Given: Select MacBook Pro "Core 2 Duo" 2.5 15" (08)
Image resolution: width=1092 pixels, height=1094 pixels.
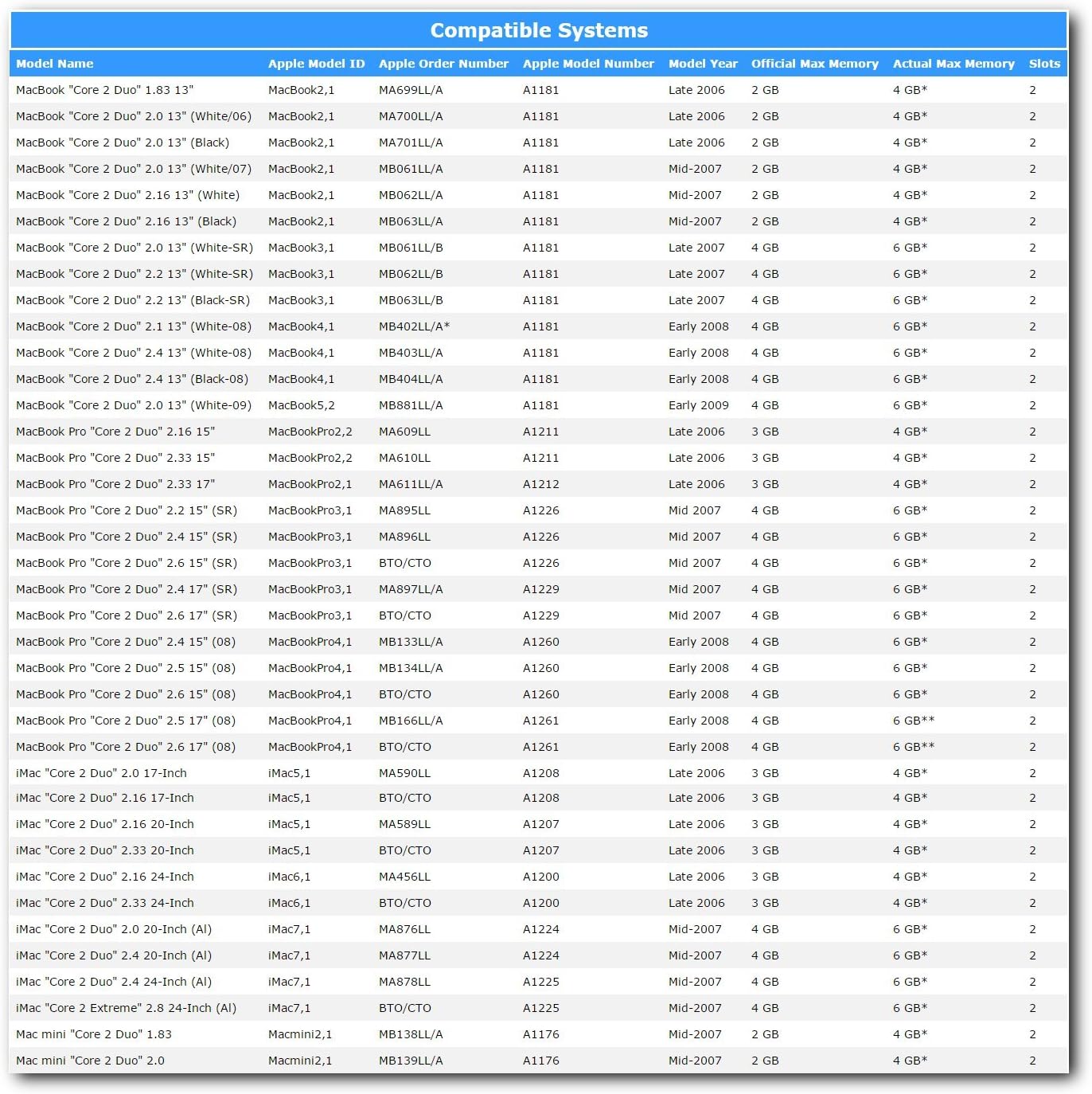Looking at the screenshot, I should tap(126, 668).
